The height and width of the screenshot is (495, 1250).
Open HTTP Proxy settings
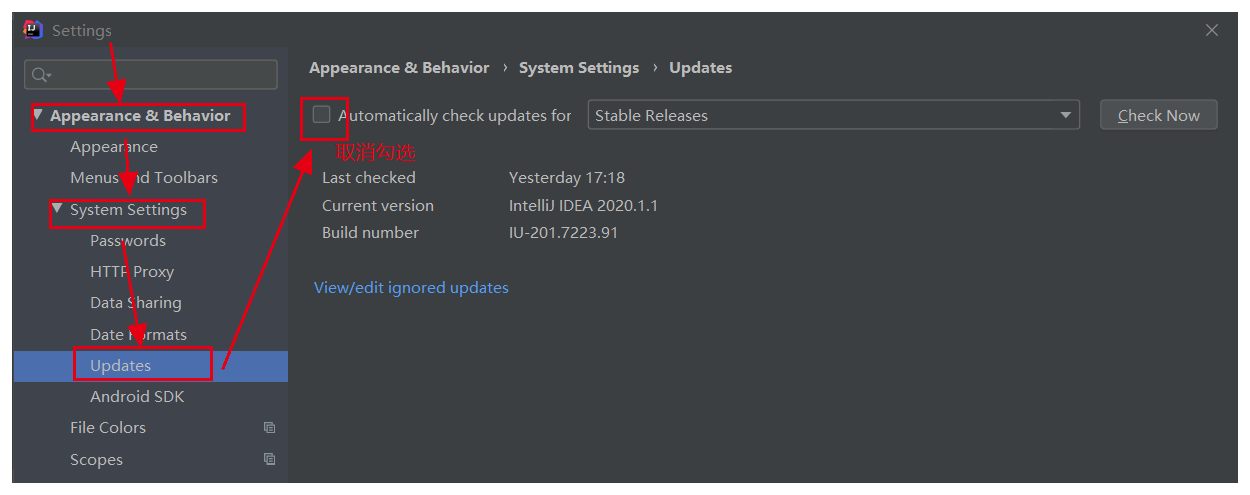[x=132, y=272]
